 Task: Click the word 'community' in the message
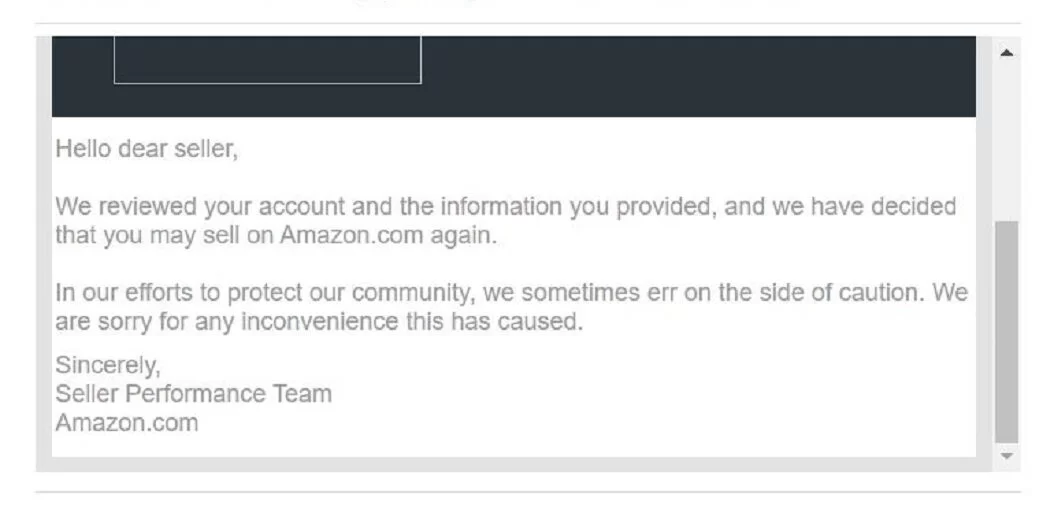point(410,293)
